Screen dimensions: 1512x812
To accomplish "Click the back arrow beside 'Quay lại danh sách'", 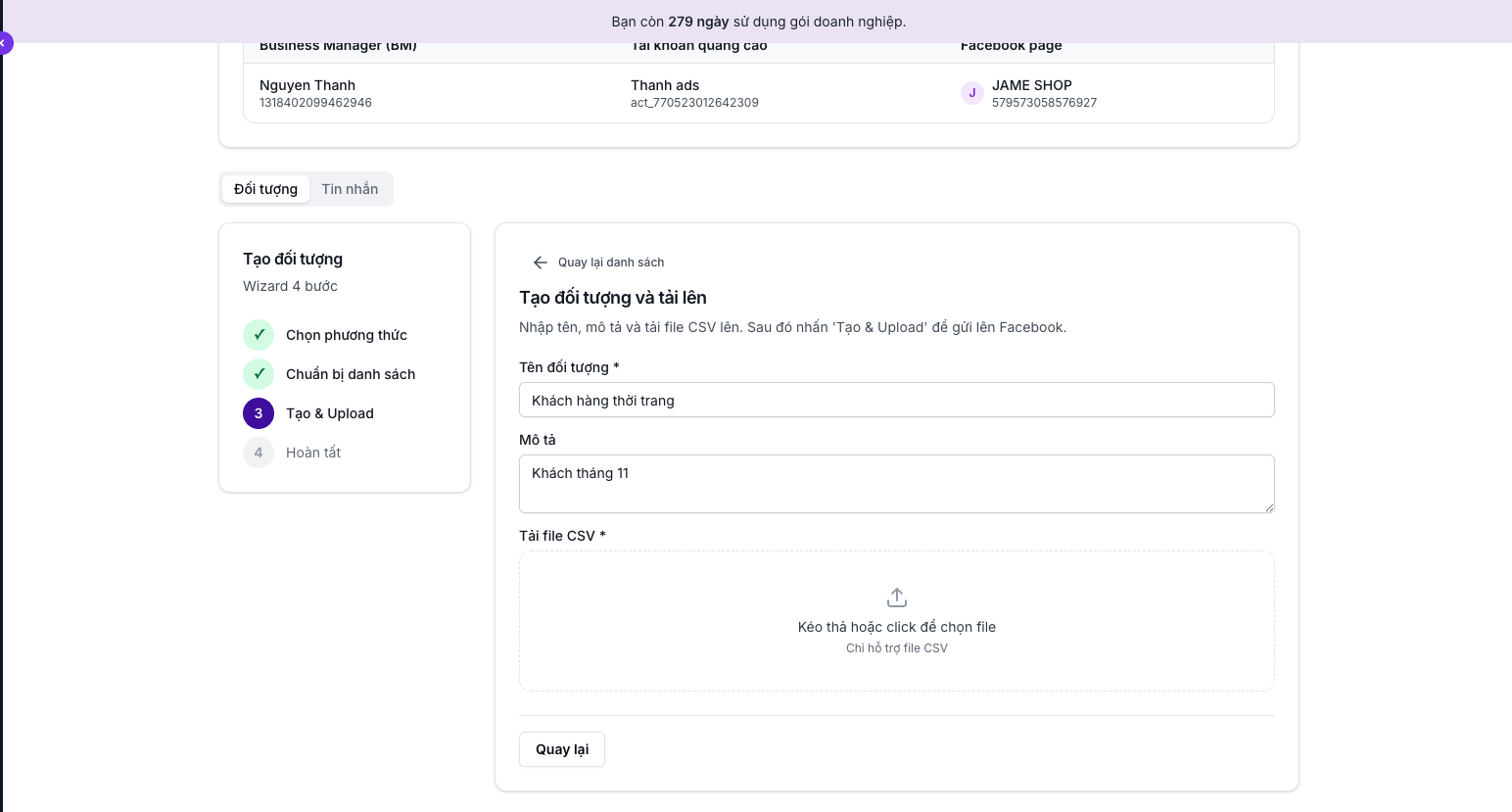I will coord(540,262).
